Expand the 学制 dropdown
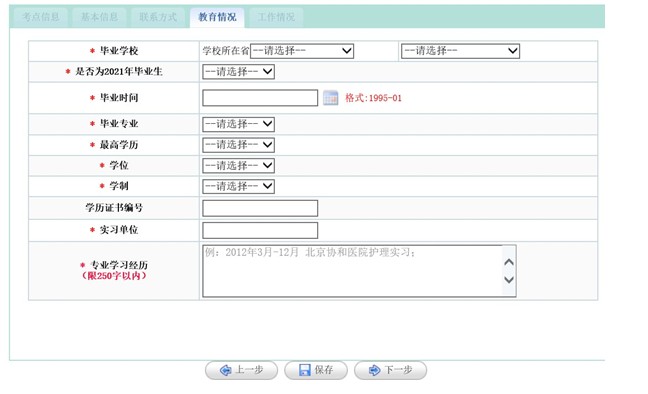The width and height of the screenshot is (648, 394). tap(238, 186)
